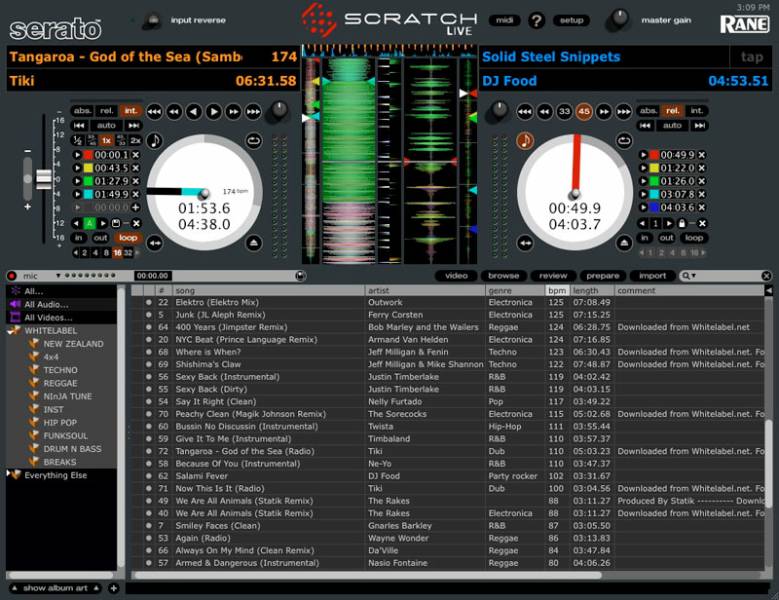The image size is (779, 600).
Task: Switch left deck to abs. mode
Action: [82, 111]
